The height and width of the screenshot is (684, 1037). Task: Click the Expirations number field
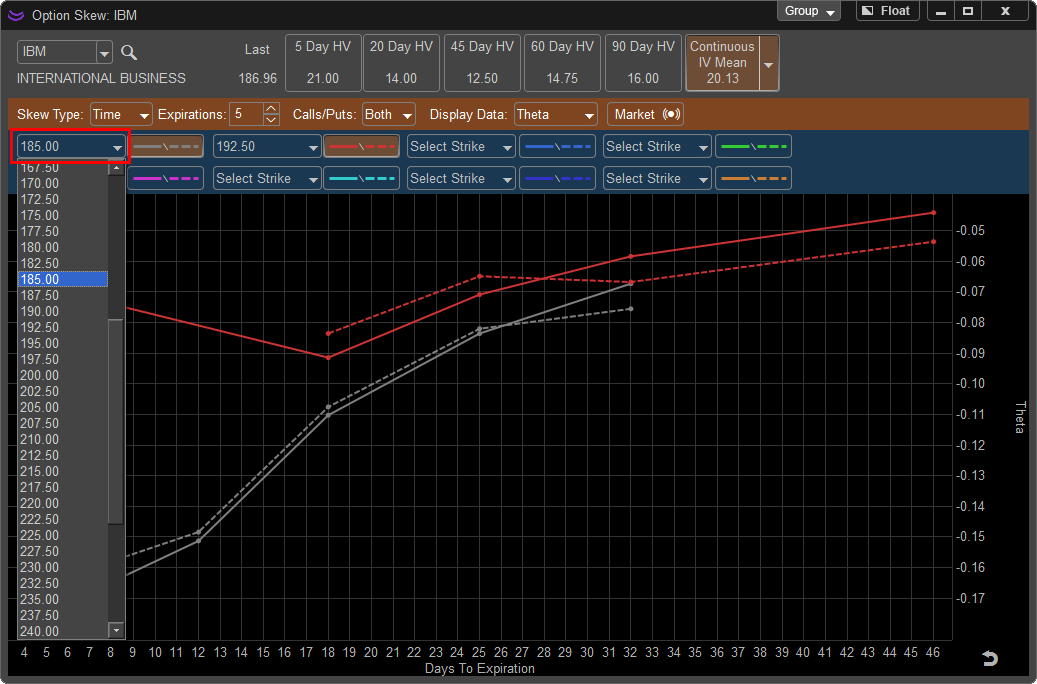coord(246,114)
